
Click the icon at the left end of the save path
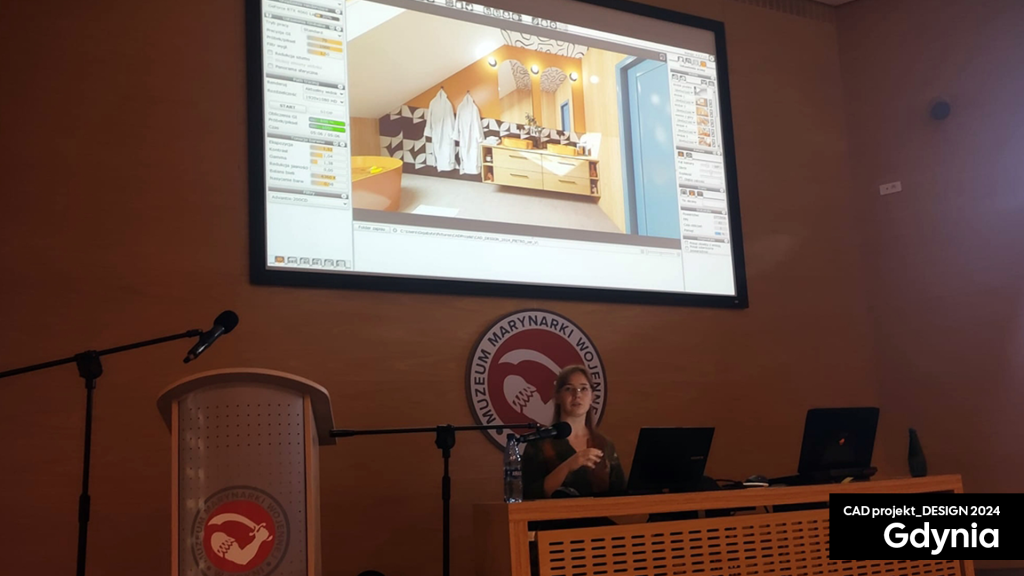pos(394,231)
